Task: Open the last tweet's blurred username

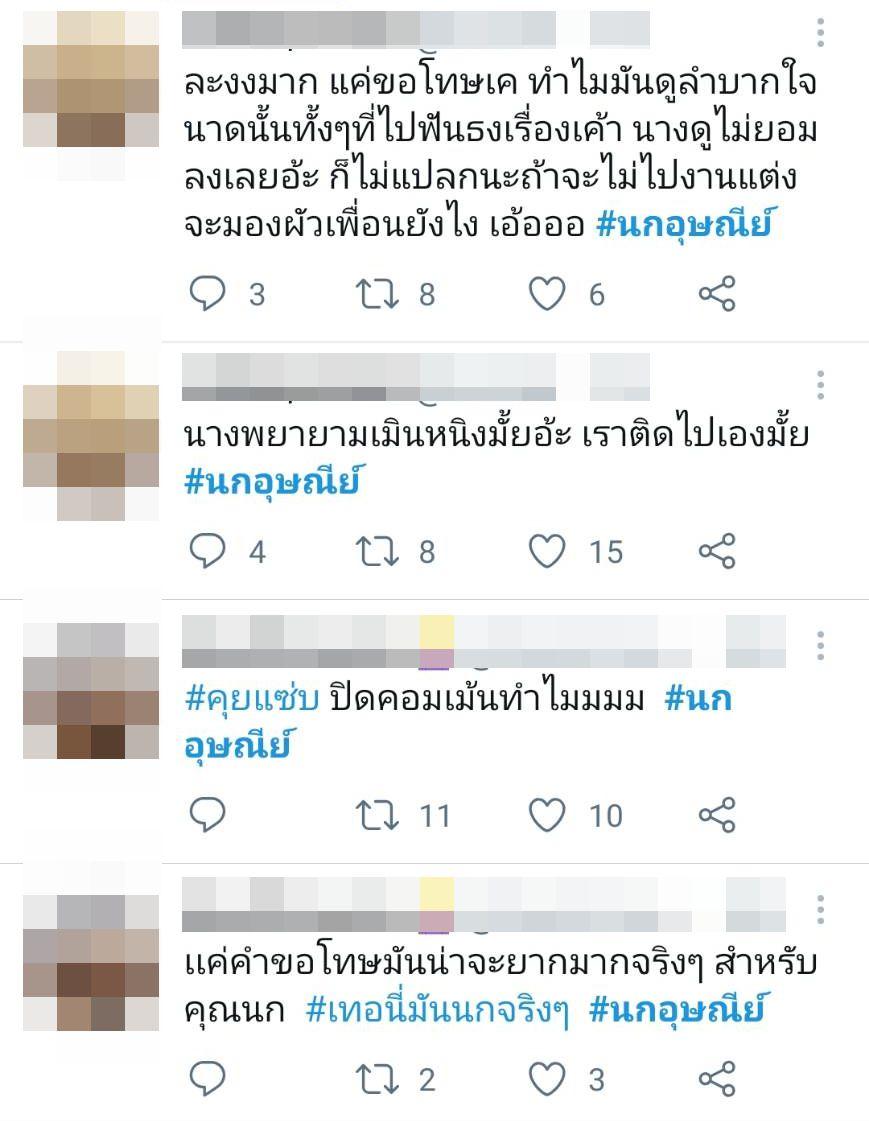Action: (484, 905)
